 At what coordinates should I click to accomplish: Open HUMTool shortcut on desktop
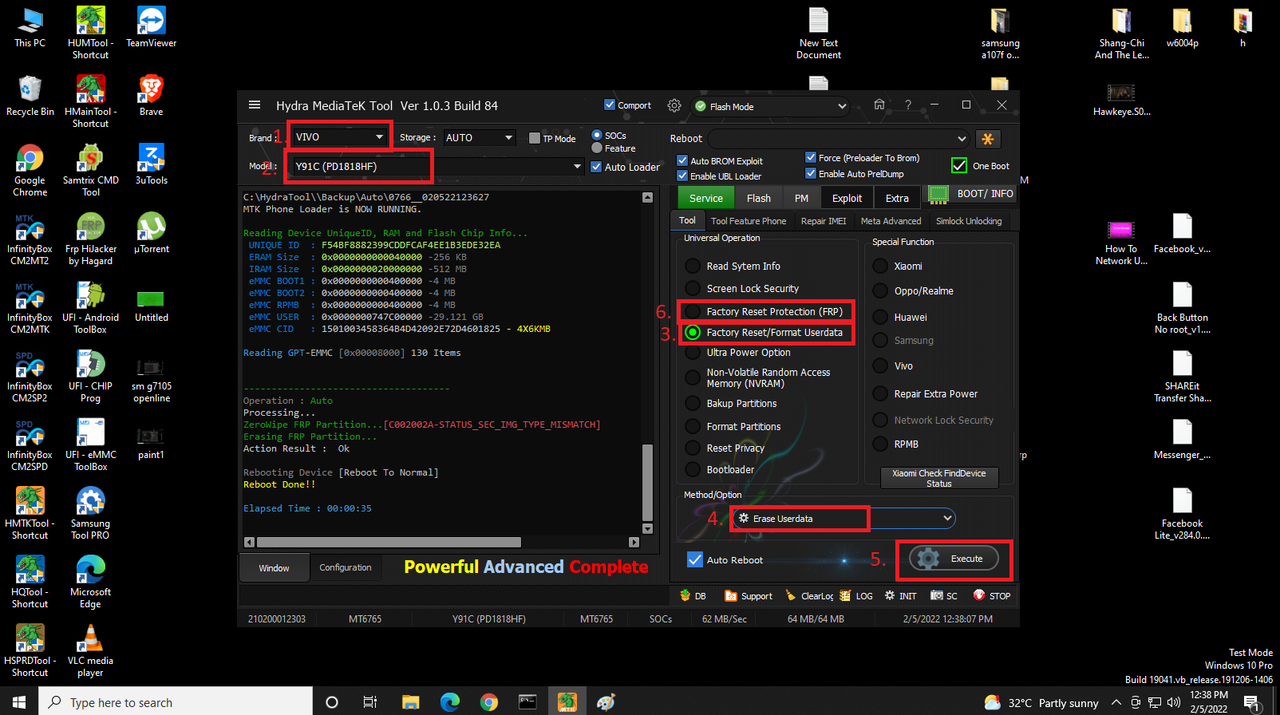(90, 33)
